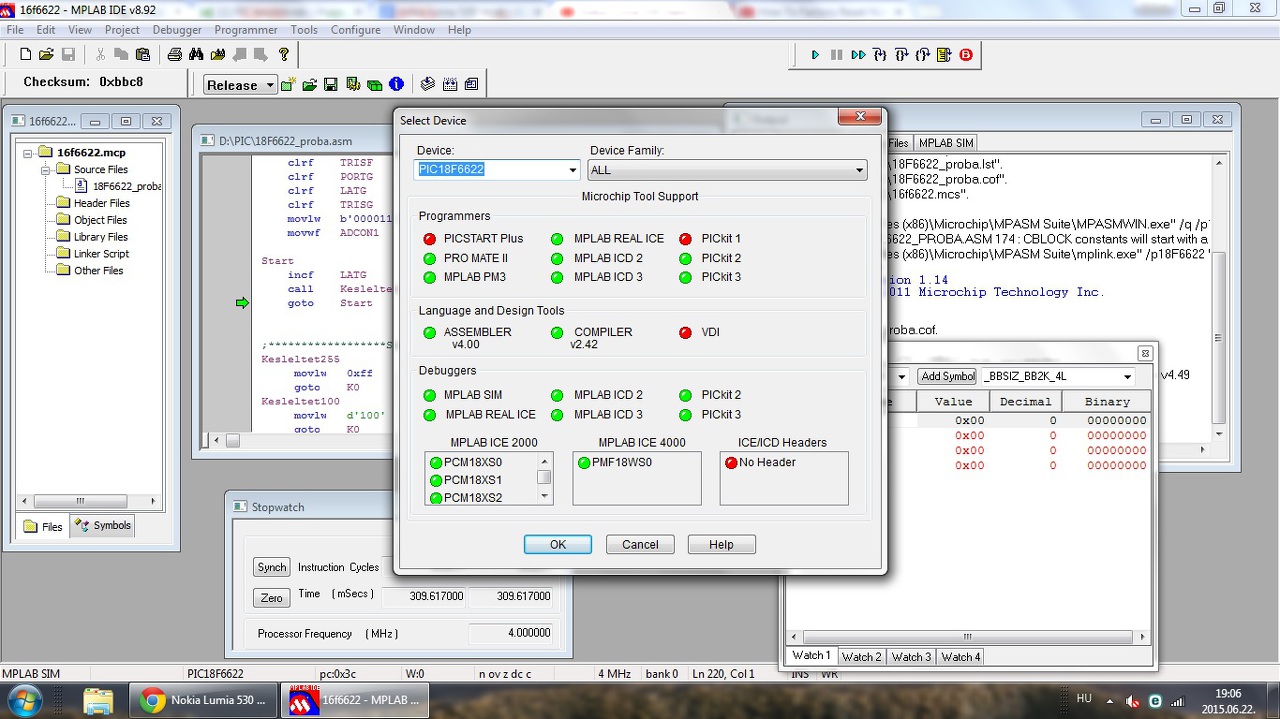Image resolution: width=1280 pixels, height=719 pixels.
Task: Click the blue info icon
Action: [x=396, y=85]
